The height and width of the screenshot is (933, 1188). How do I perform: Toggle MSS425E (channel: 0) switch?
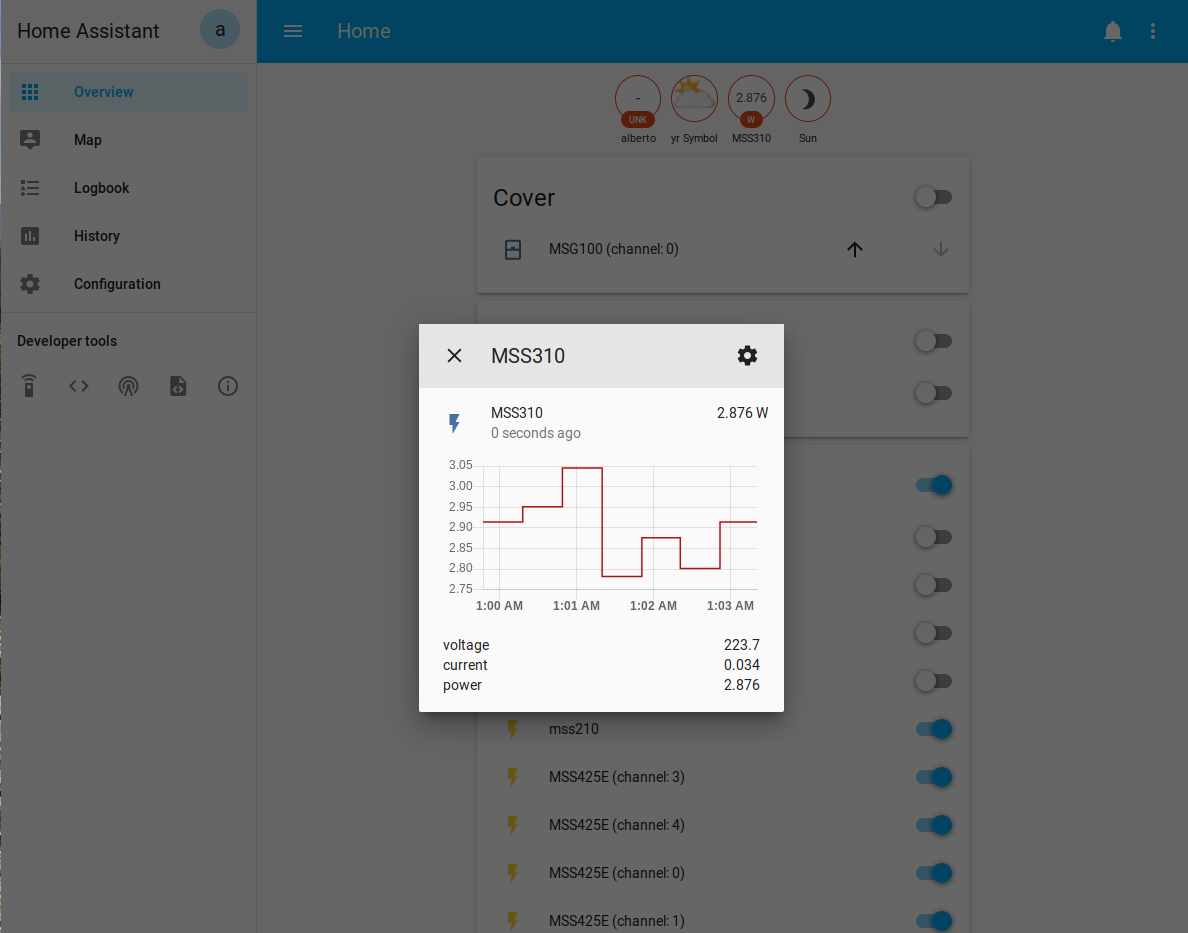click(933, 873)
